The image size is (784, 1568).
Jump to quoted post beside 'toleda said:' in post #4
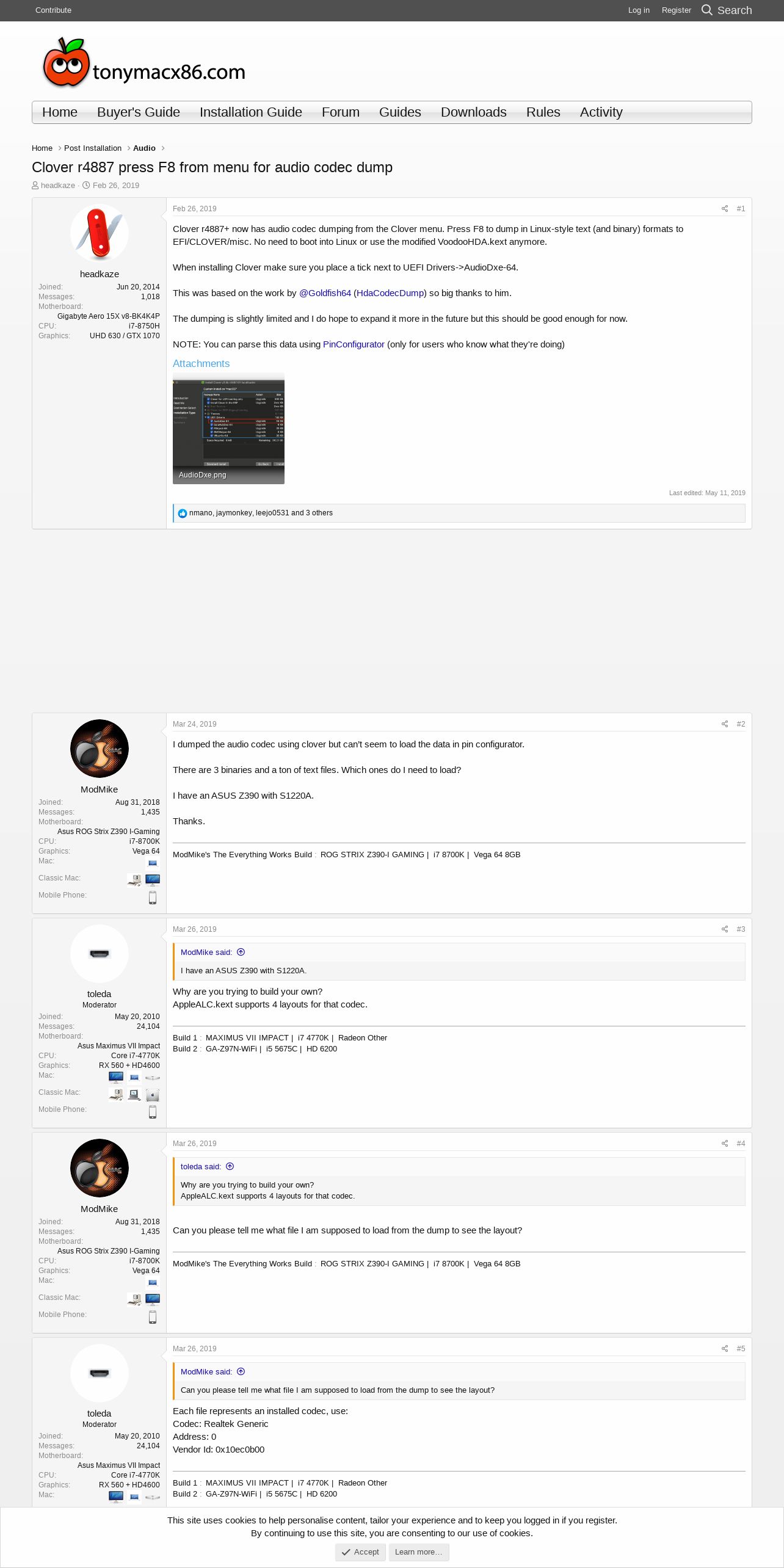tap(230, 1166)
